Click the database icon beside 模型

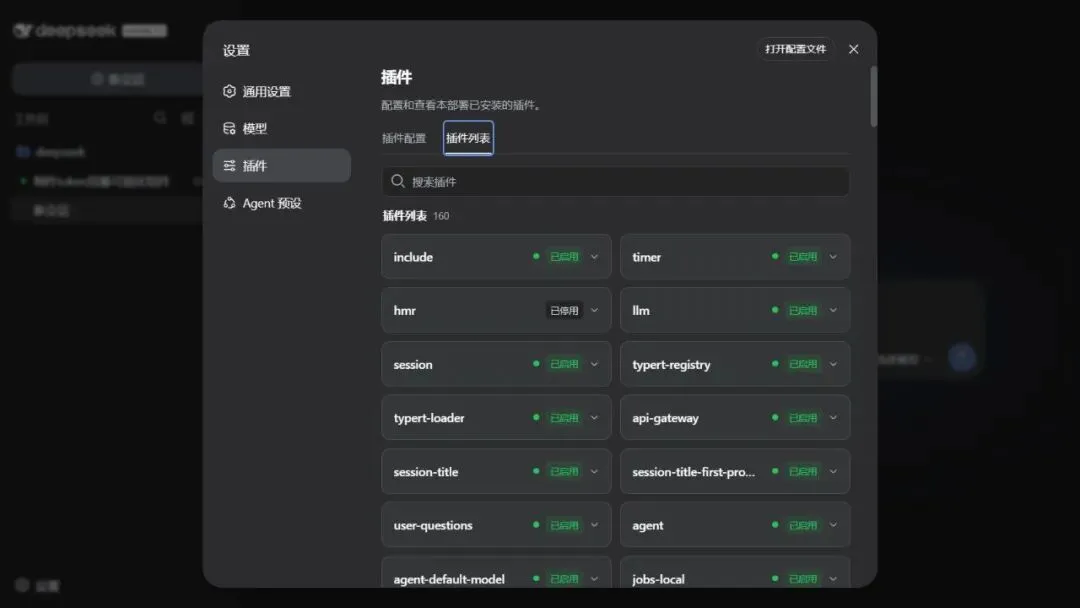point(229,128)
